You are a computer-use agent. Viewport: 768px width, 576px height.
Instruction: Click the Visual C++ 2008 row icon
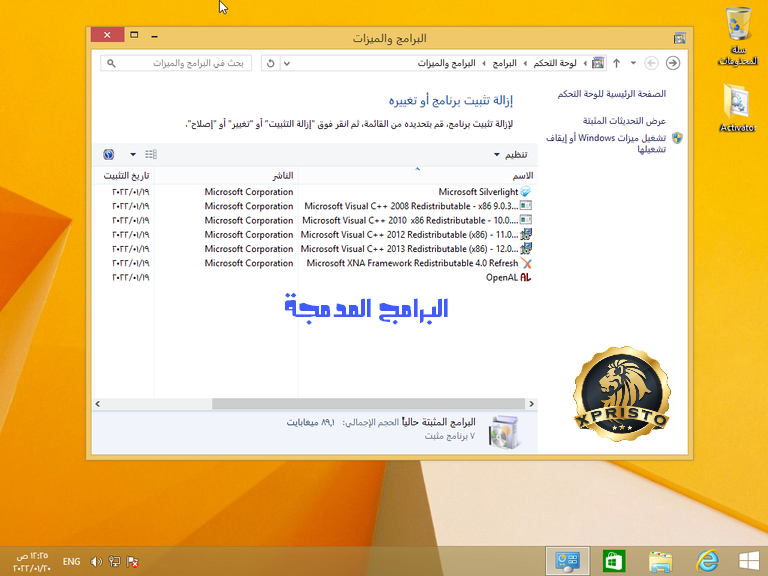526,206
